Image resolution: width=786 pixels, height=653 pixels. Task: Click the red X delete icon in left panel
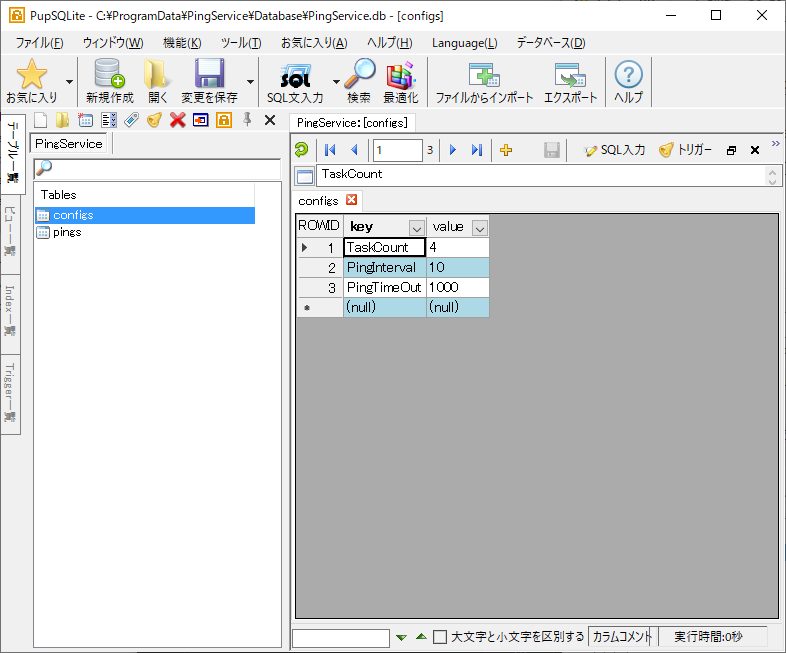click(x=177, y=120)
